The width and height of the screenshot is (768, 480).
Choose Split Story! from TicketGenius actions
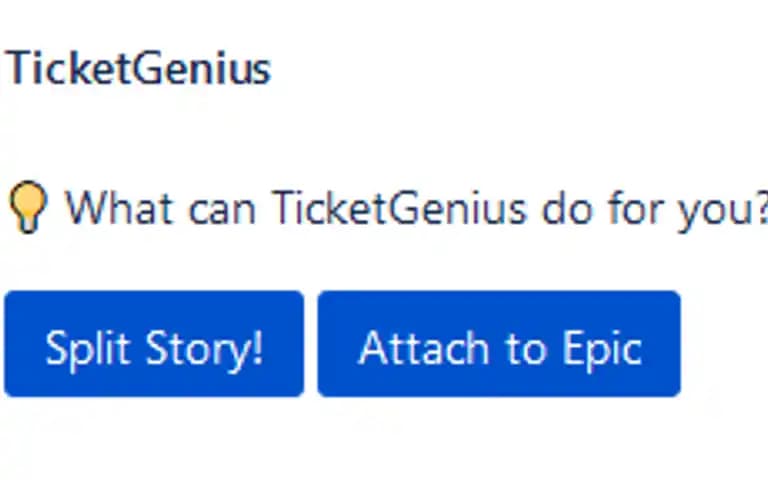pyautogui.click(x=154, y=344)
